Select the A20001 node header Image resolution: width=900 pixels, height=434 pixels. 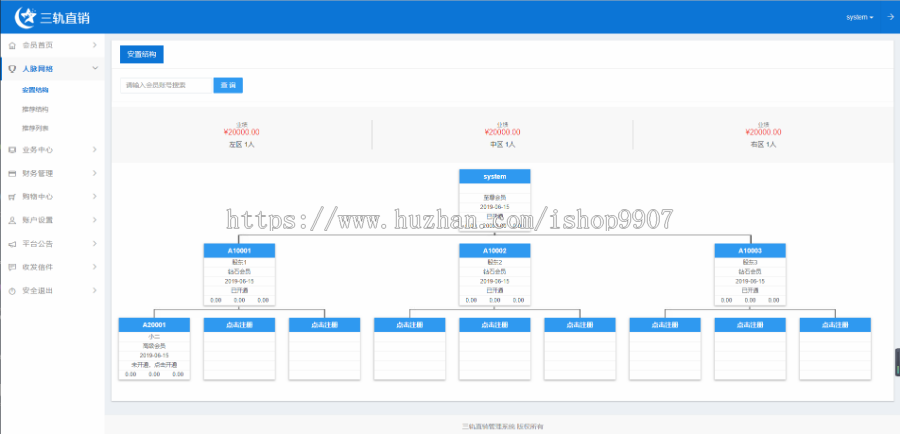click(x=154, y=325)
